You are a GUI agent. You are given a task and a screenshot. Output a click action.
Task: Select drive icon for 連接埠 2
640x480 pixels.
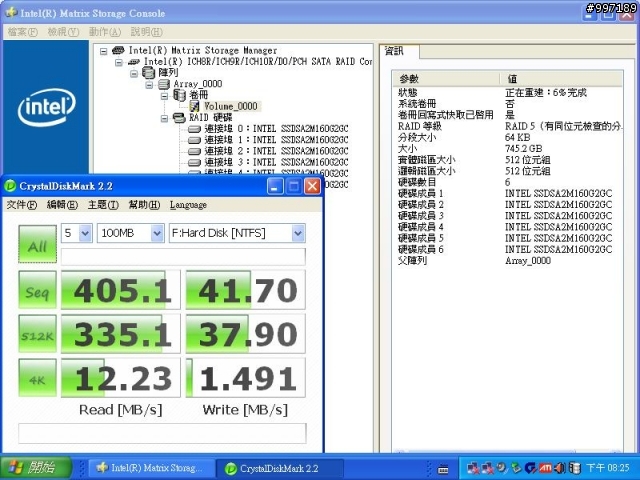coord(194,152)
